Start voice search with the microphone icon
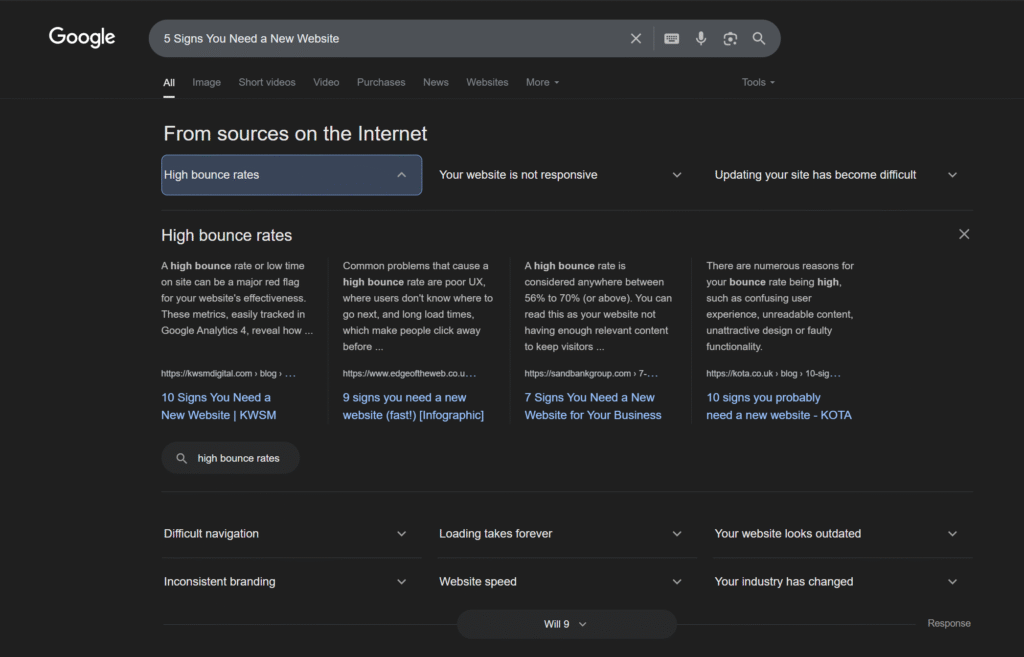1024x657 pixels. [x=701, y=39]
